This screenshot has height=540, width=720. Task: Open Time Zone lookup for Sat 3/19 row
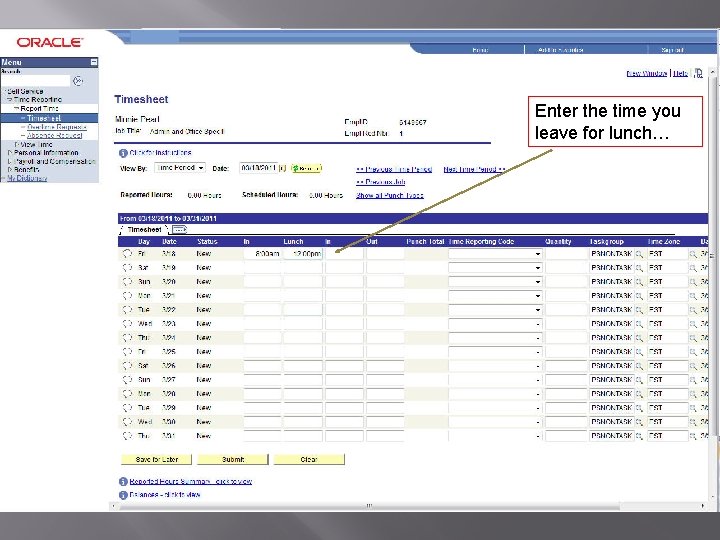(693, 268)
